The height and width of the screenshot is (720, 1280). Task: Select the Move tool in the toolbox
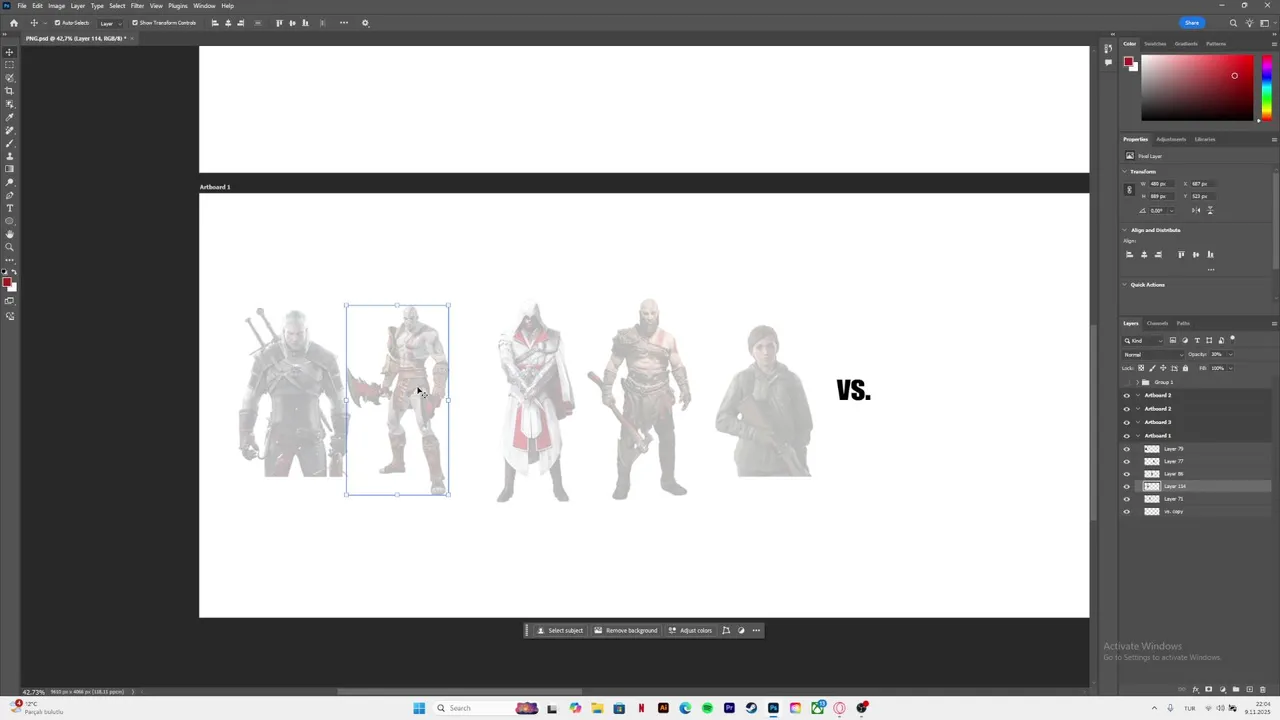(10, 52)
